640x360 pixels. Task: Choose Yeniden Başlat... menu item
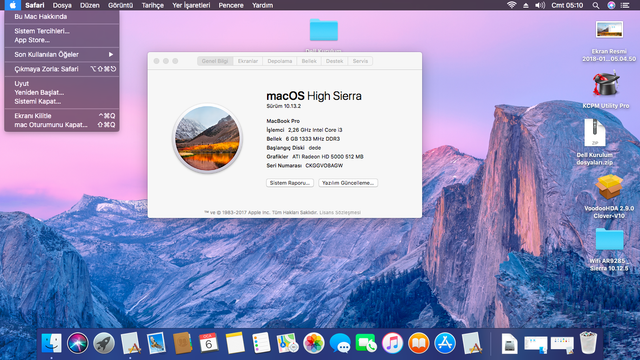tap(62, 92)
